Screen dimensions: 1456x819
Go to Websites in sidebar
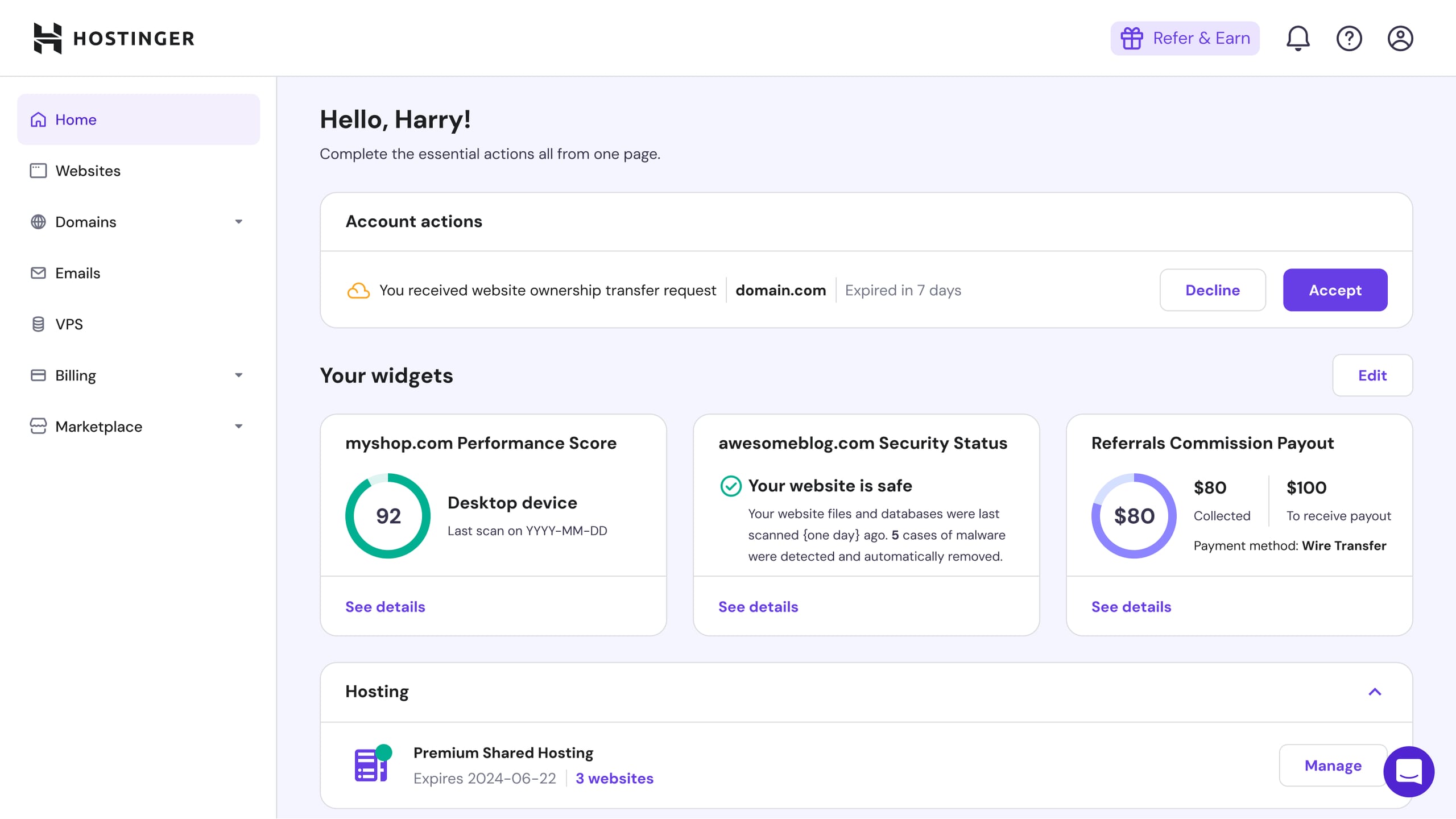tap(88, 171)
